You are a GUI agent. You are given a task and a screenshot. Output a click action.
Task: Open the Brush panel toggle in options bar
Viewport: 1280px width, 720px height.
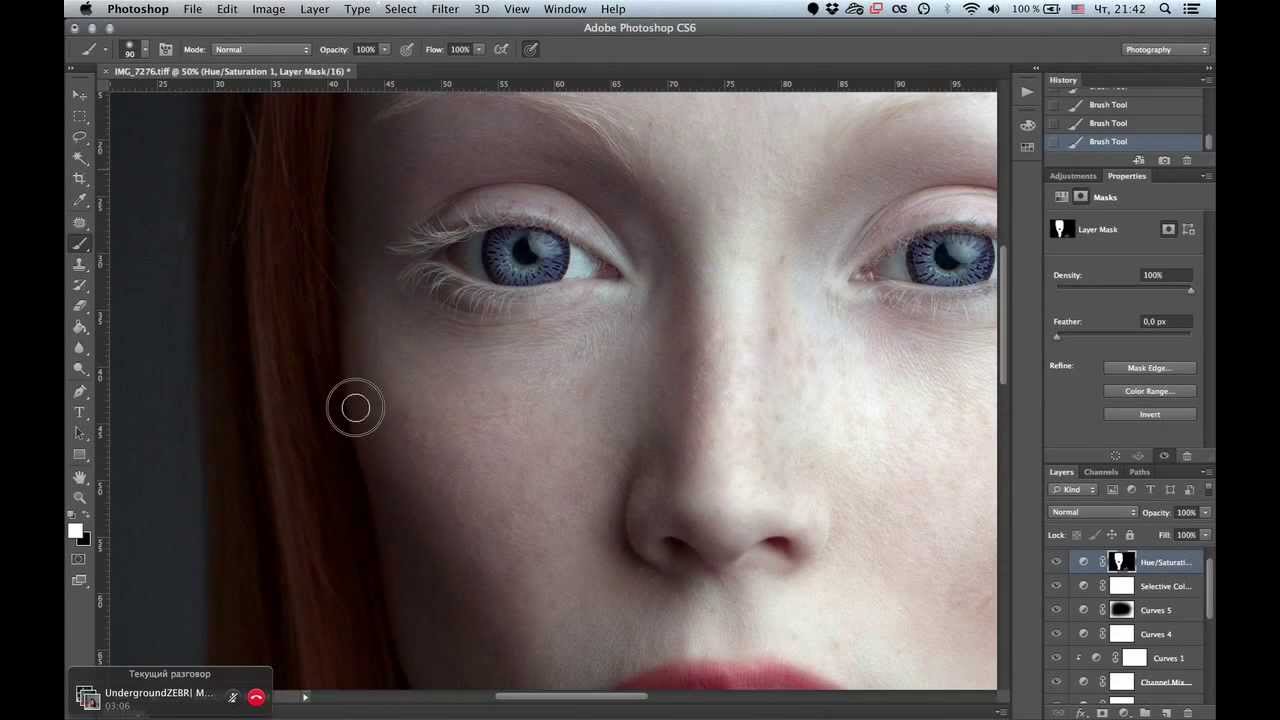[x=166, y=49]
